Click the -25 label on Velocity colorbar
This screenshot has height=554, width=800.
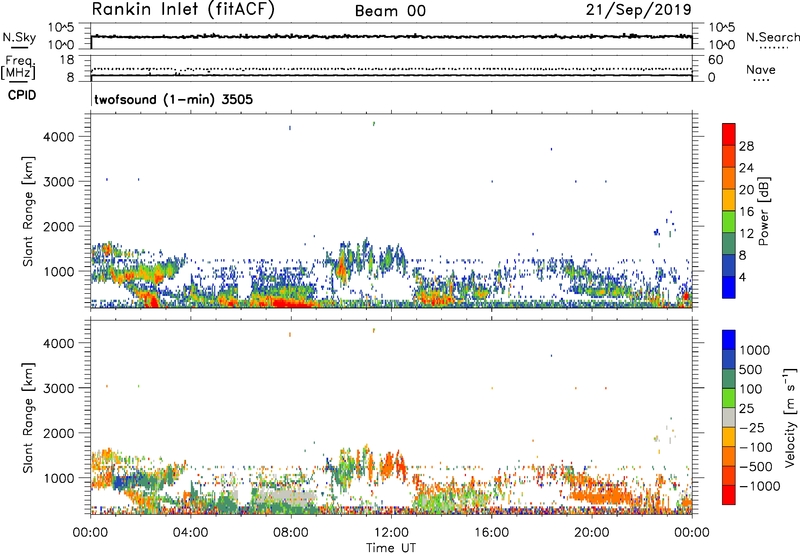click(751, 428)
